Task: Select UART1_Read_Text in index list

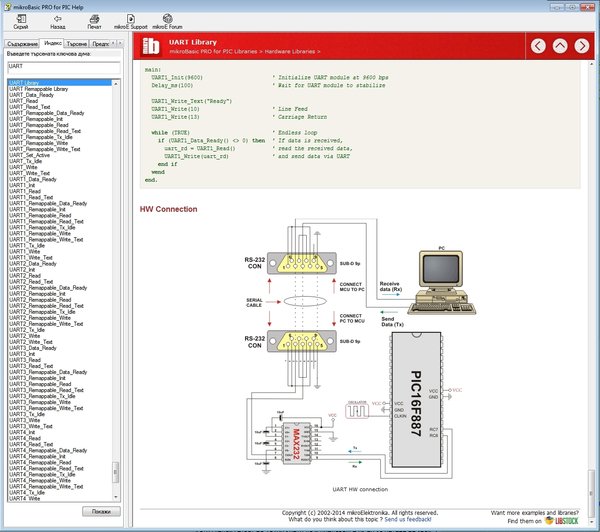Action: 31,197
